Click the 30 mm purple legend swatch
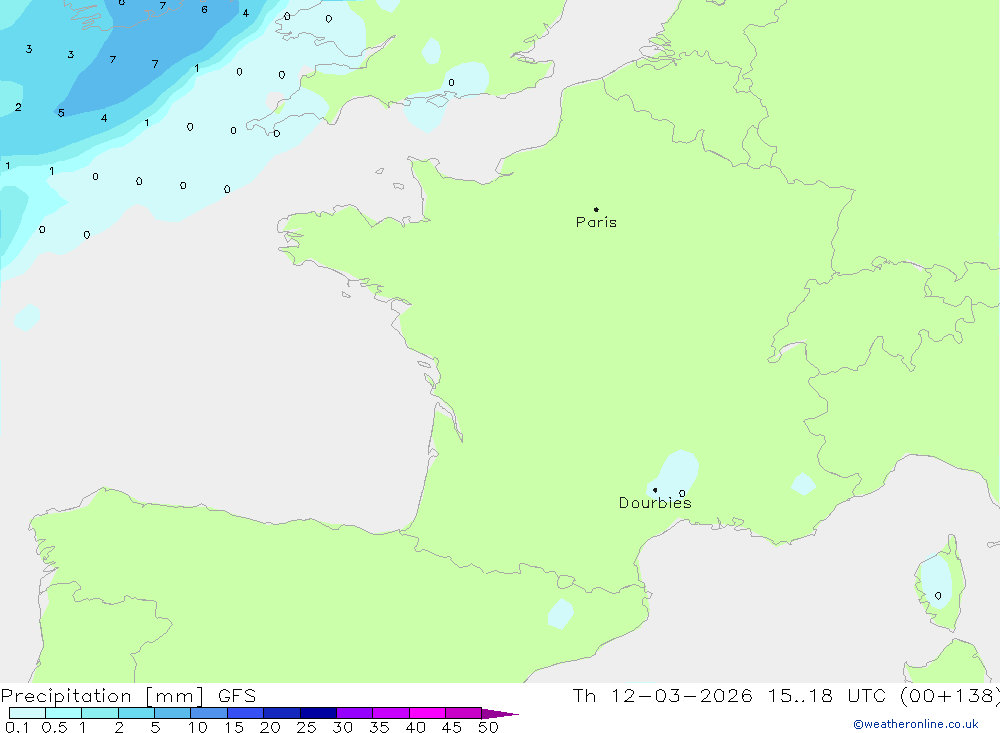Screen dimensions: 1000x733 point(354,713)
